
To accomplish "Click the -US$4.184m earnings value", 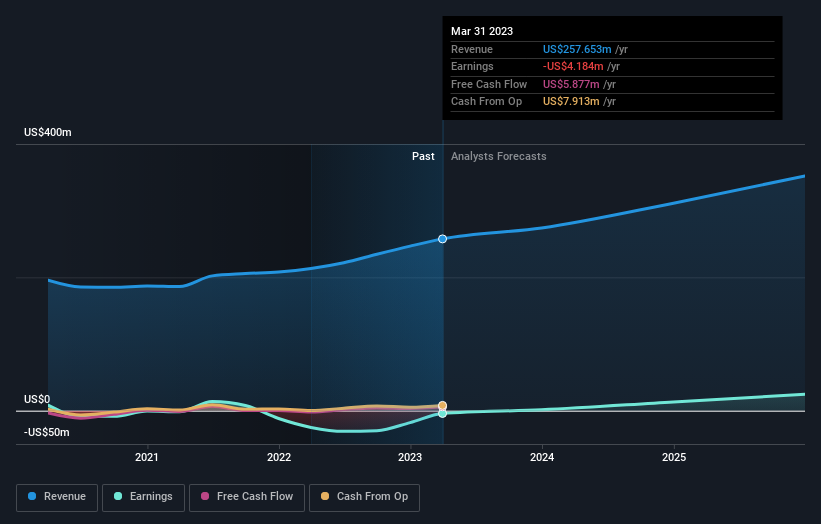I will click(573, 66).
